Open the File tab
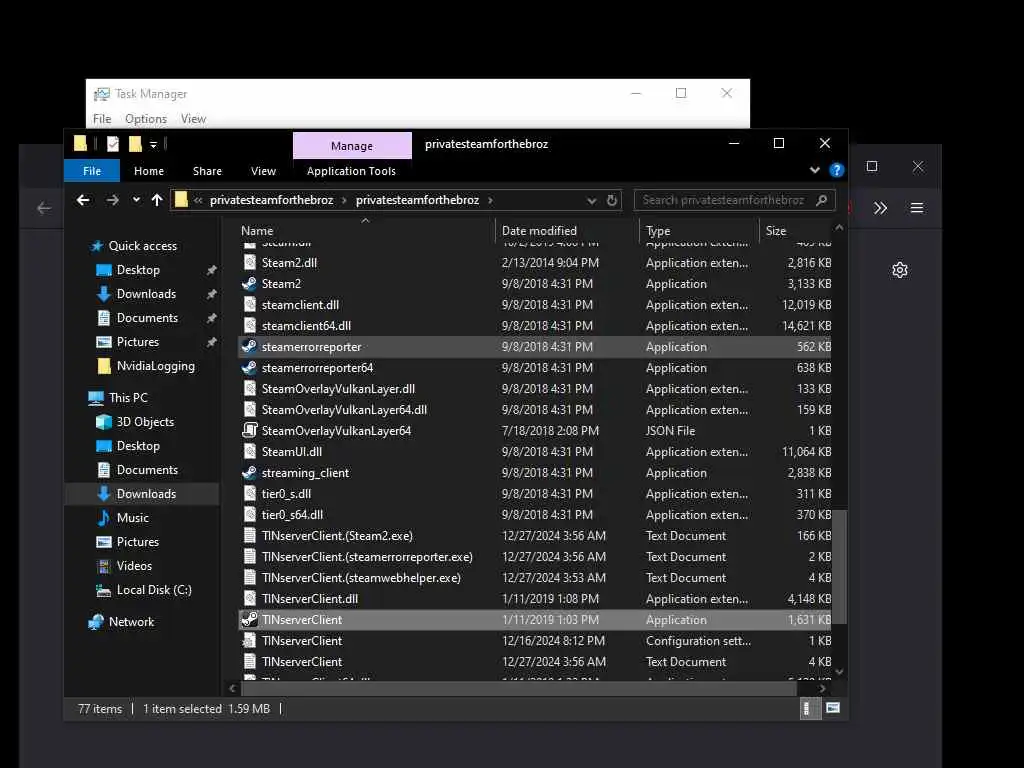This screenshot has width=1024, height=768. point(91,170)
